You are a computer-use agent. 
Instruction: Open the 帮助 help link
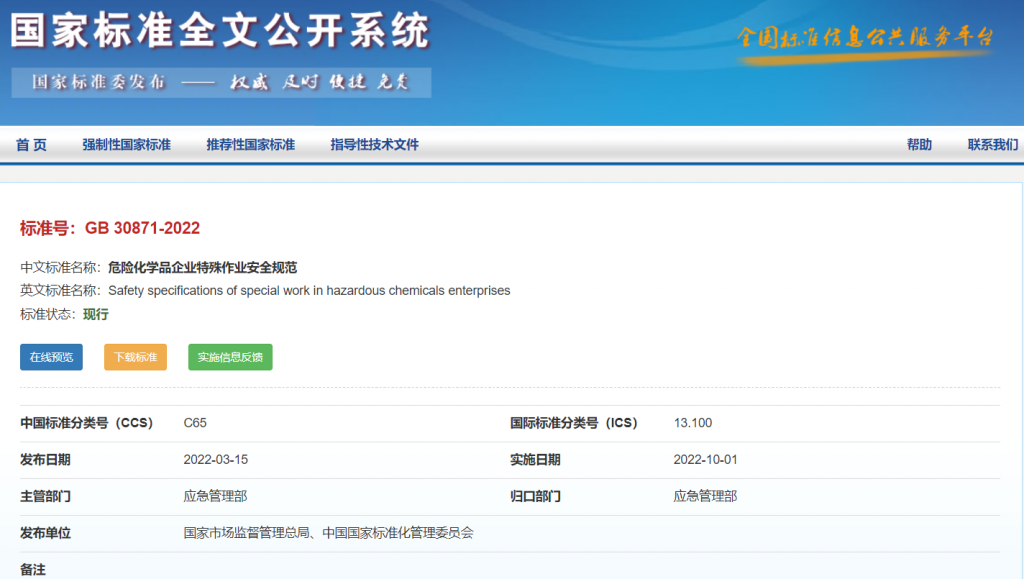pos(919,144)
